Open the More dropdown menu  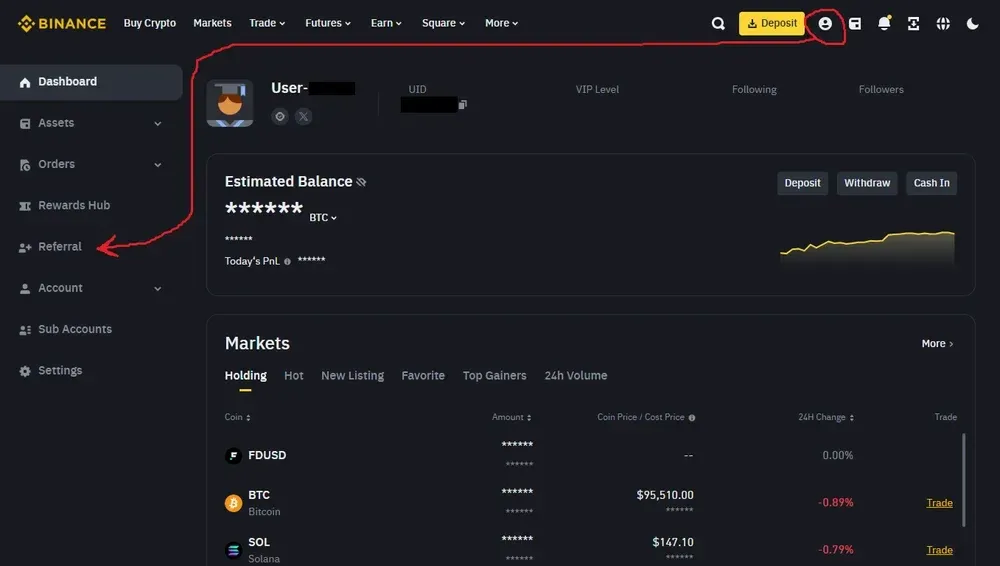(x=501, y=23)
